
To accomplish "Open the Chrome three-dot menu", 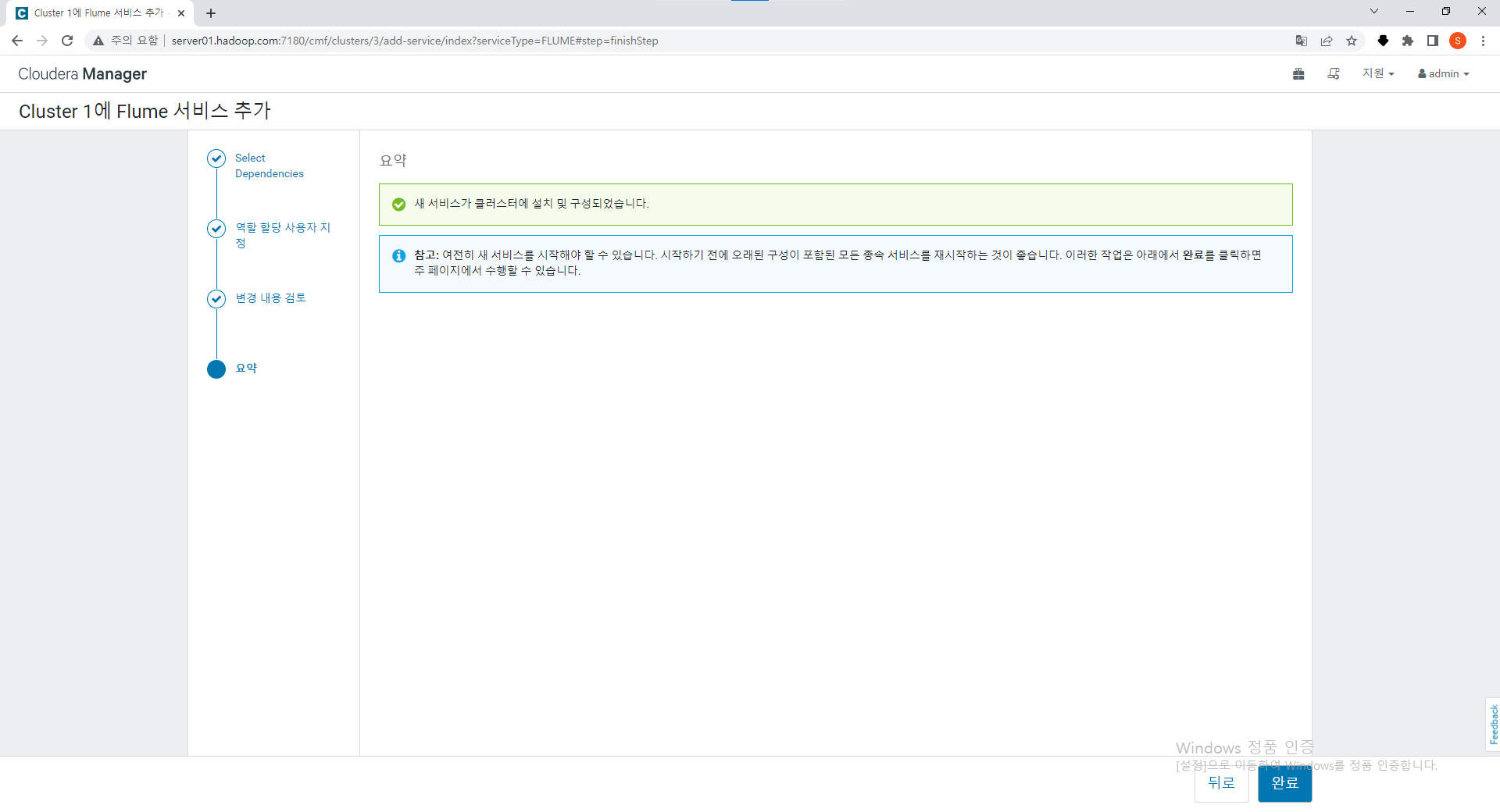I will pos(1483,41).
